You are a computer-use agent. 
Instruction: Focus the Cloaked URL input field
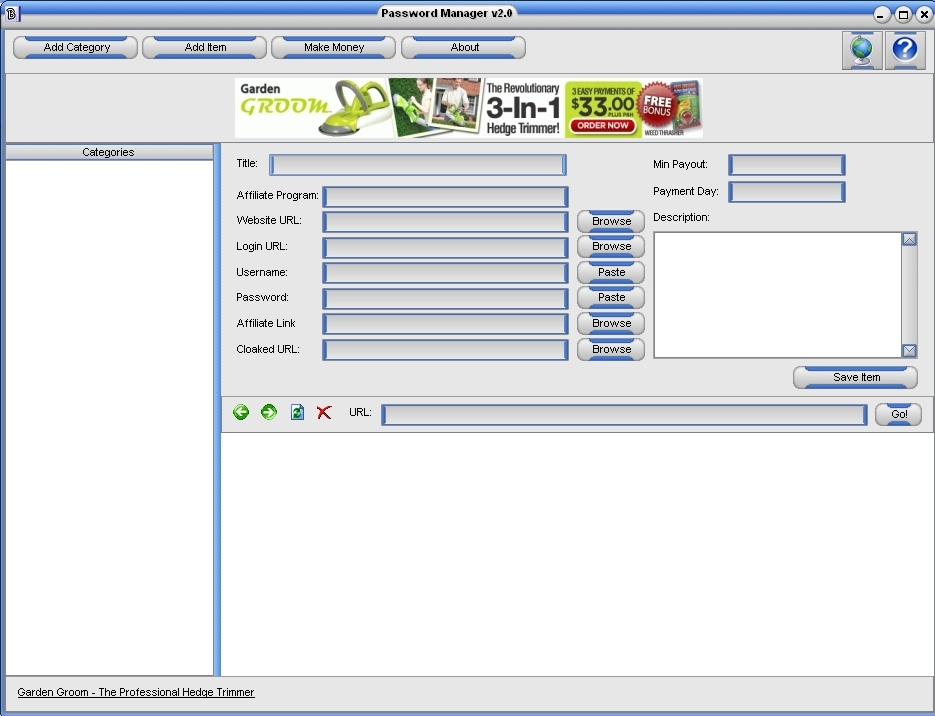[445, 350]
